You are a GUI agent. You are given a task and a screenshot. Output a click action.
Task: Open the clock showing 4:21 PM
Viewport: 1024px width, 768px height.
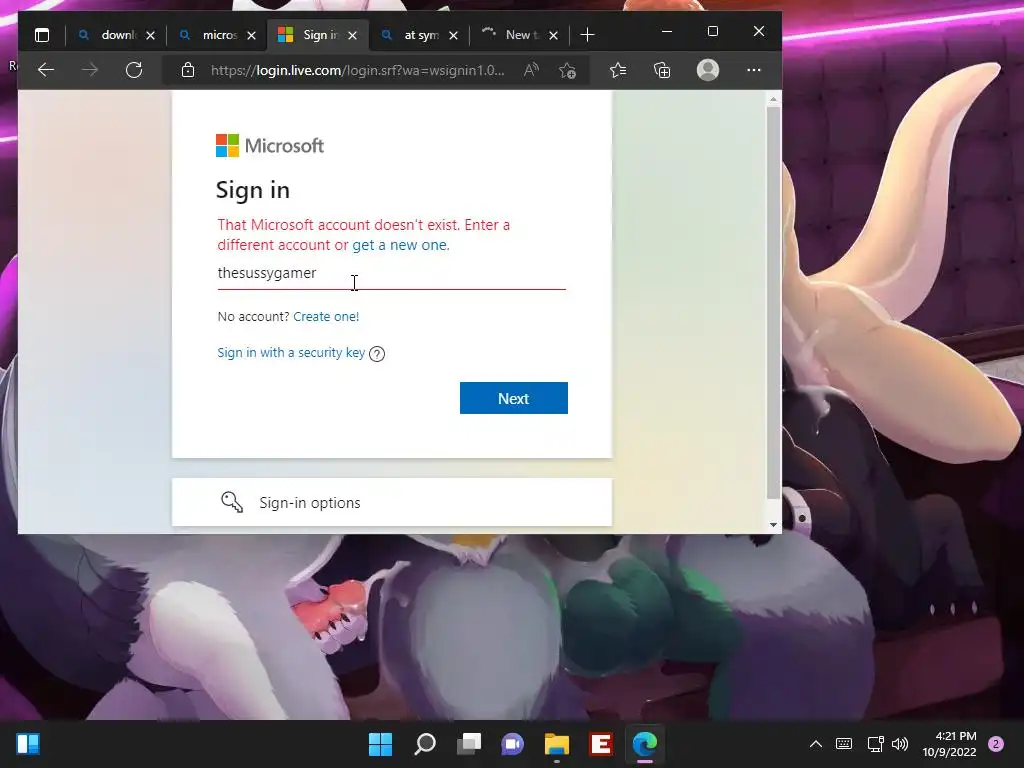point(949,744)
